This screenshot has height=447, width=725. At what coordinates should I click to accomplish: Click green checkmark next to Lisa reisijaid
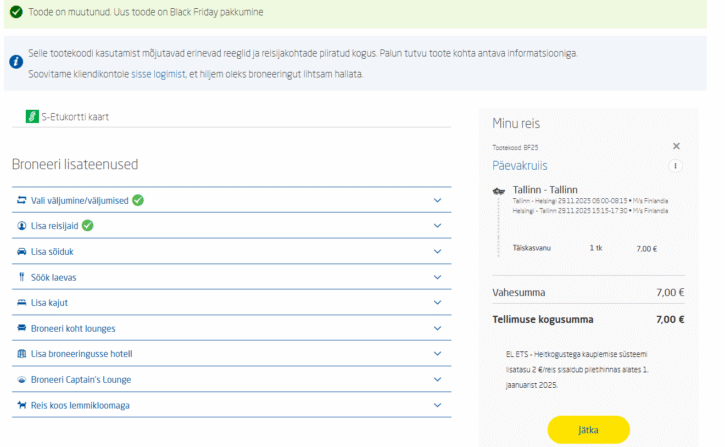click(87, 225)
